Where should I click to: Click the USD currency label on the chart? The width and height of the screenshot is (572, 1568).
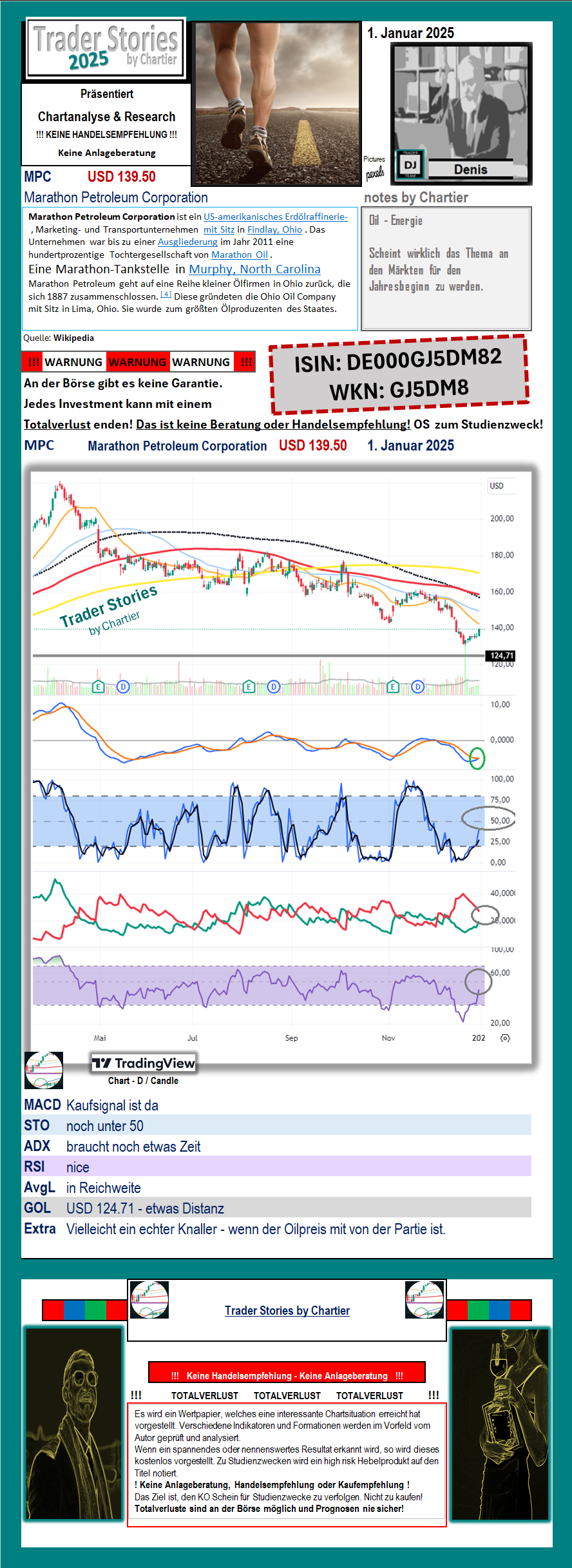pyautogui.click(x=497, y=486)
